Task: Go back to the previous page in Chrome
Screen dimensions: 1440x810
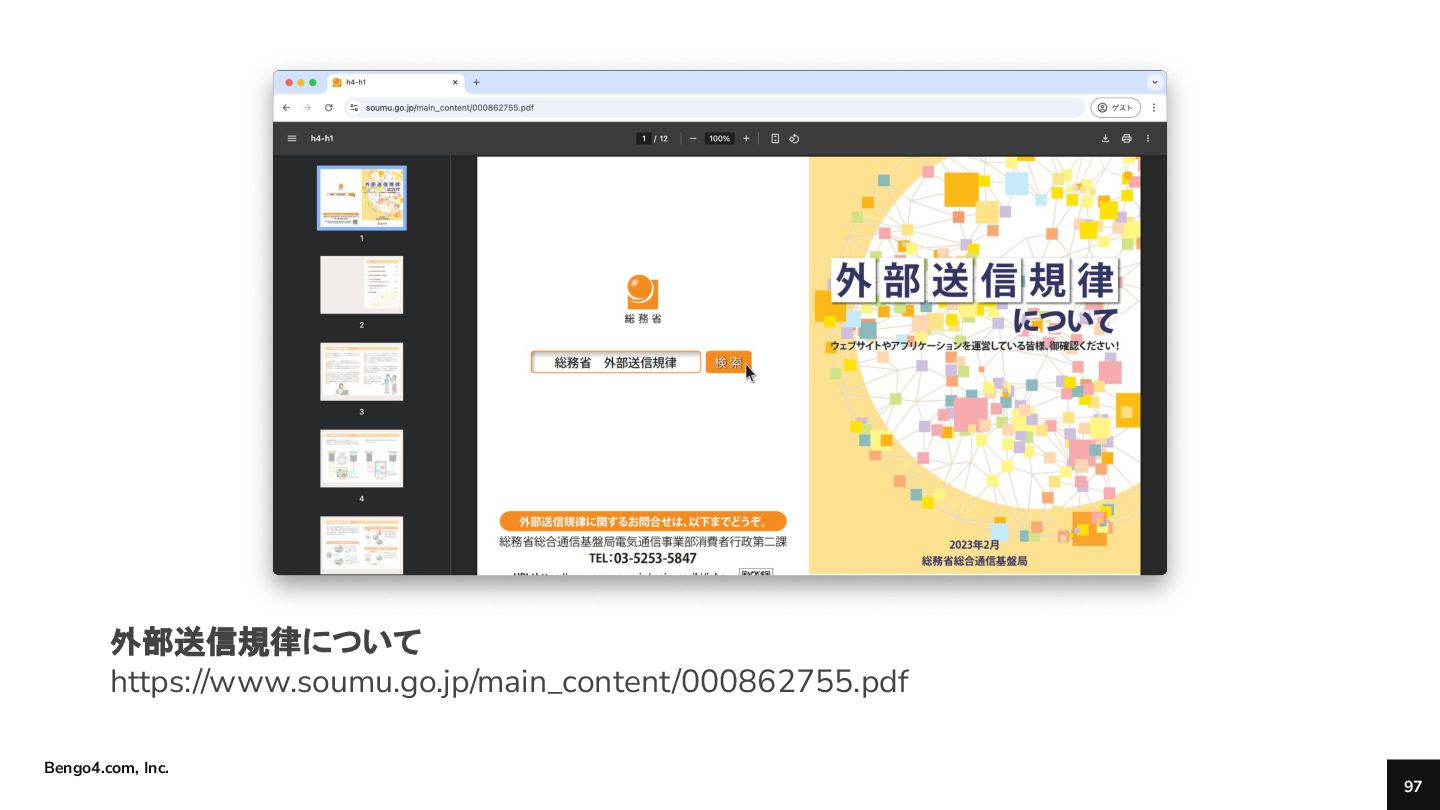Action: pyautogui.click(x=286, y=107)
